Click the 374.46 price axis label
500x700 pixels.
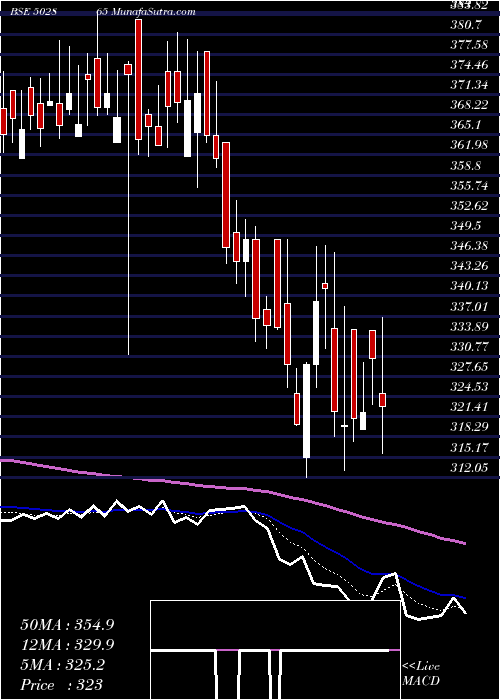point(469,65)
